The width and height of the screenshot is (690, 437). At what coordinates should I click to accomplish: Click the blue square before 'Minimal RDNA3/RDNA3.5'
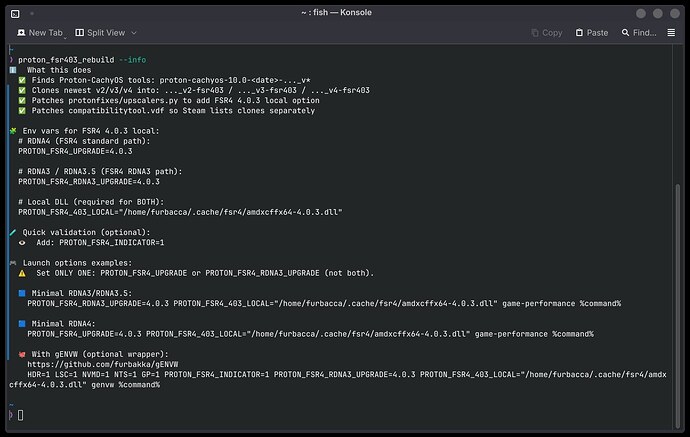point(22,293)
